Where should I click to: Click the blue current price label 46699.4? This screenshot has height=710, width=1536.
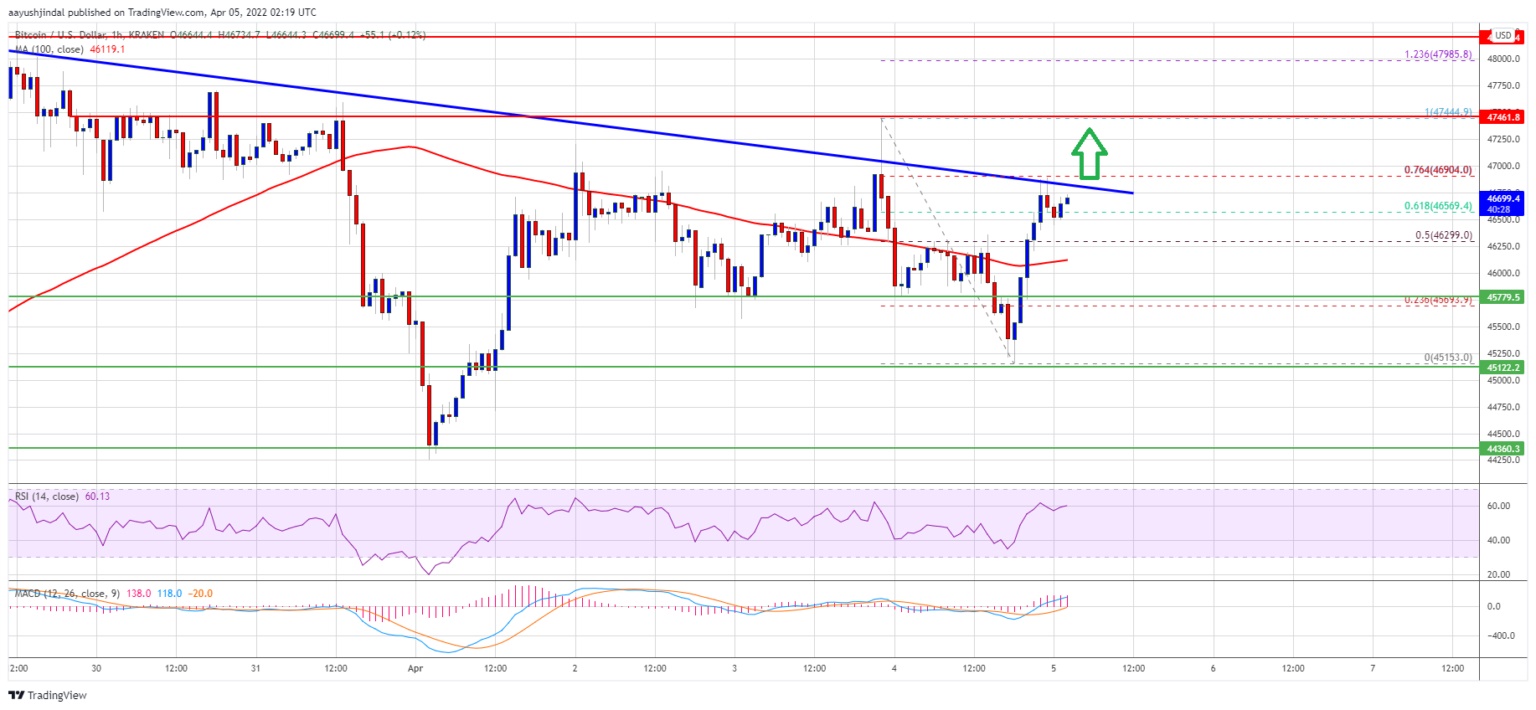[1504, 199]
